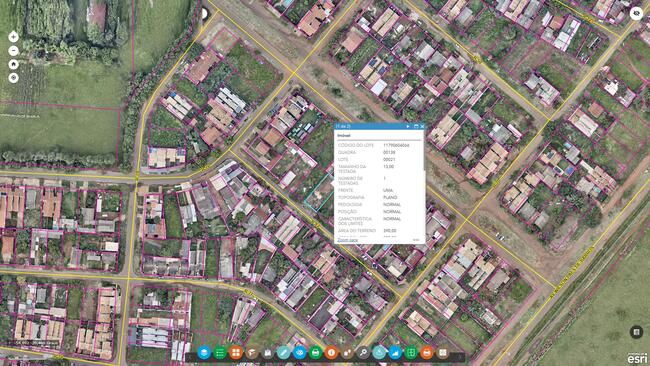Open the brown icon after the basemap gallery
This screenshot has height=366, width=650.
click(x=252, y=353)
